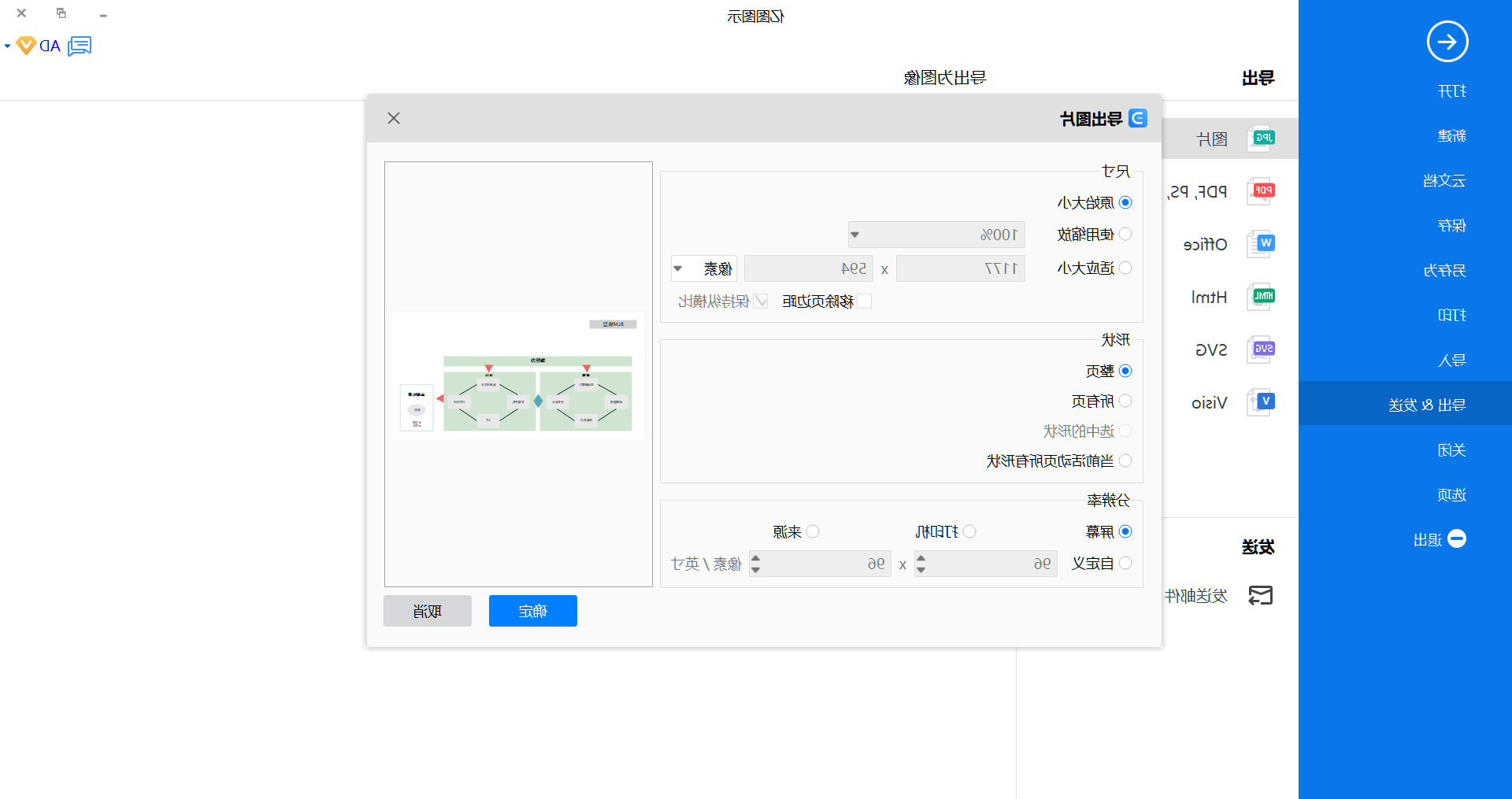The width and height of the screenshot is (1512, 799).
Task: Click the AD label in title bar
Action: click(50, 46)
